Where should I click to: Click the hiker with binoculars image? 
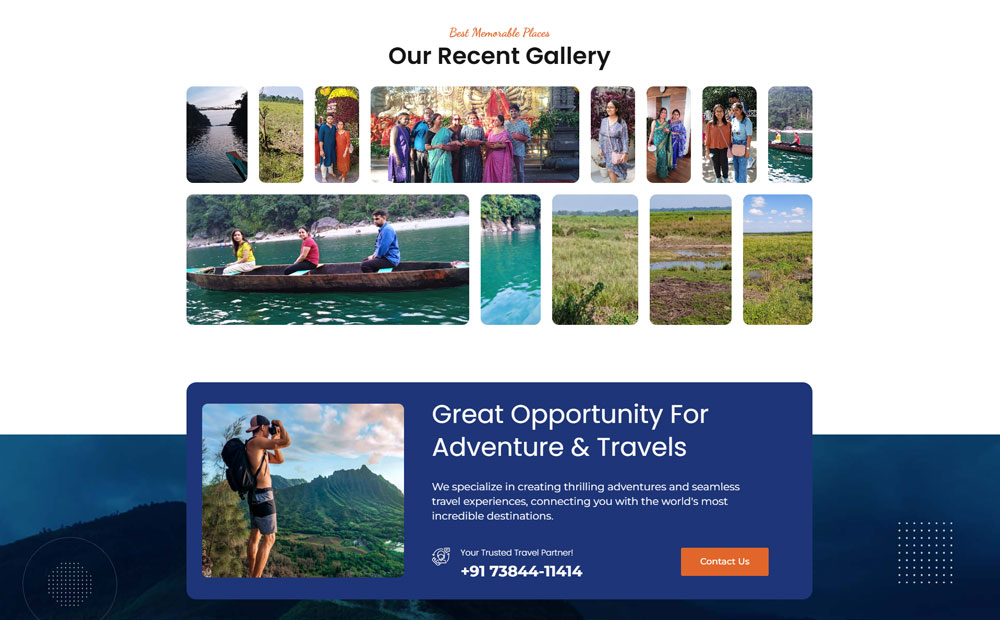pos(303,491)
